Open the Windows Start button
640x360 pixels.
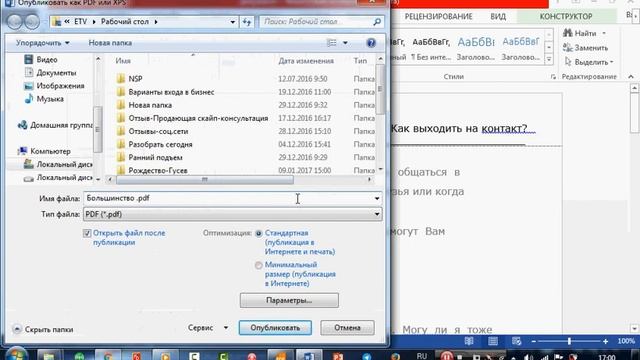pos(16,354)
